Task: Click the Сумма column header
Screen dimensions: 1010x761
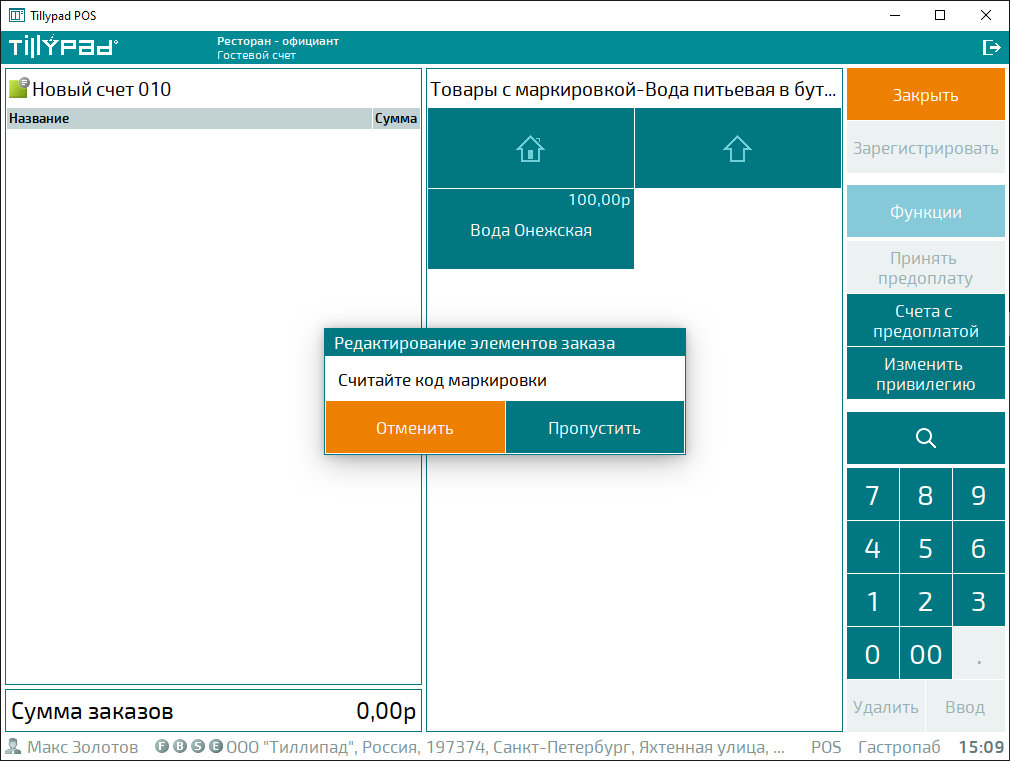Action: [396, 119]
